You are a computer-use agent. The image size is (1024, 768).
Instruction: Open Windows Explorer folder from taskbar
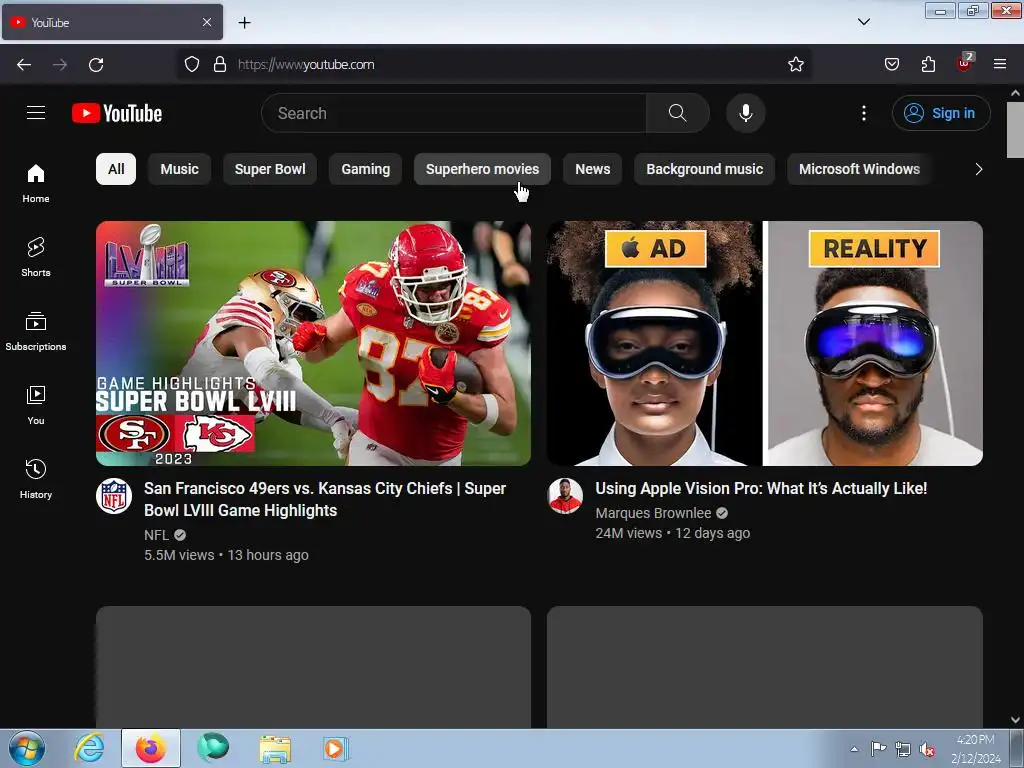coord(275,749)
